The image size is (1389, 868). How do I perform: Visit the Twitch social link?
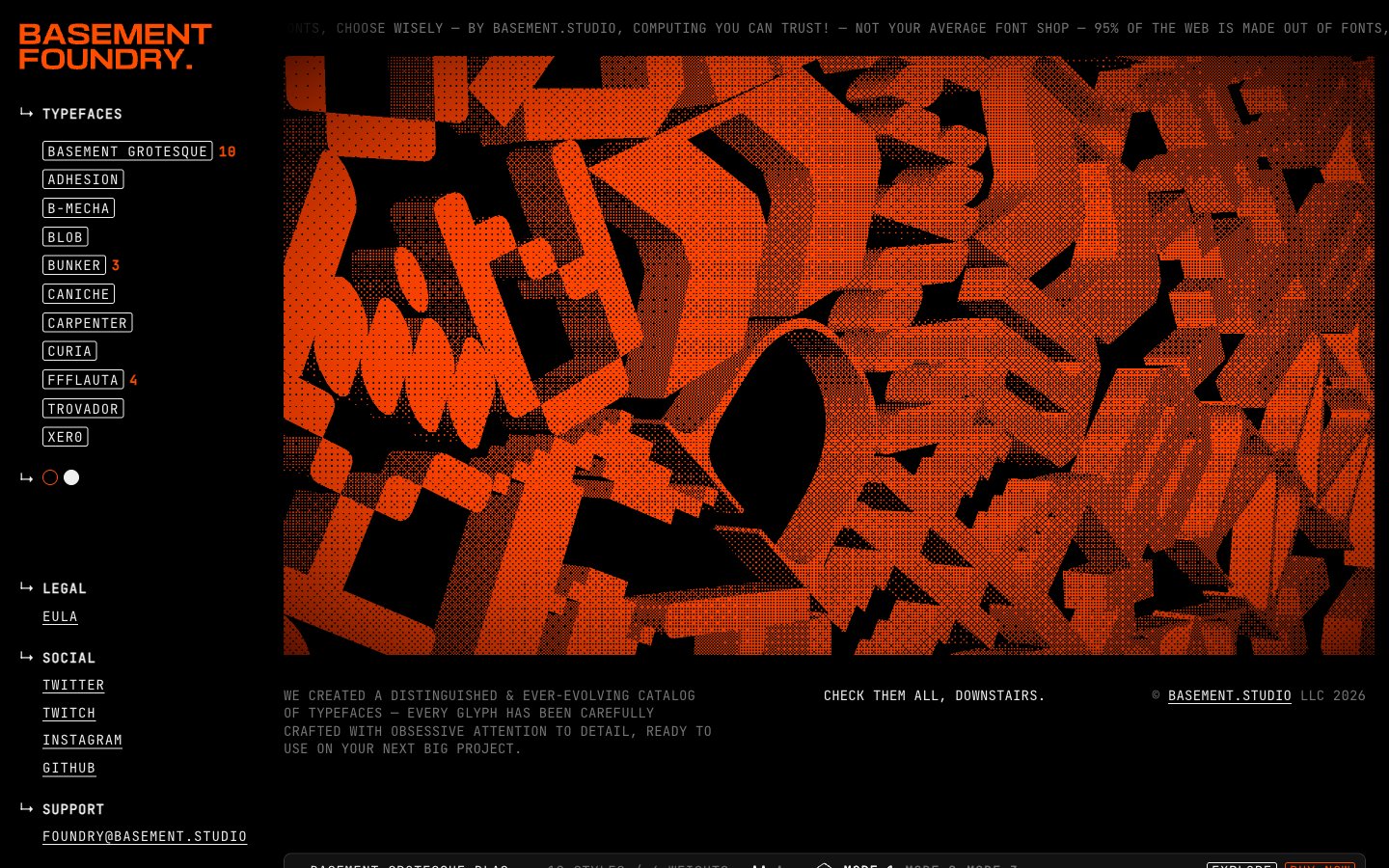69,713
